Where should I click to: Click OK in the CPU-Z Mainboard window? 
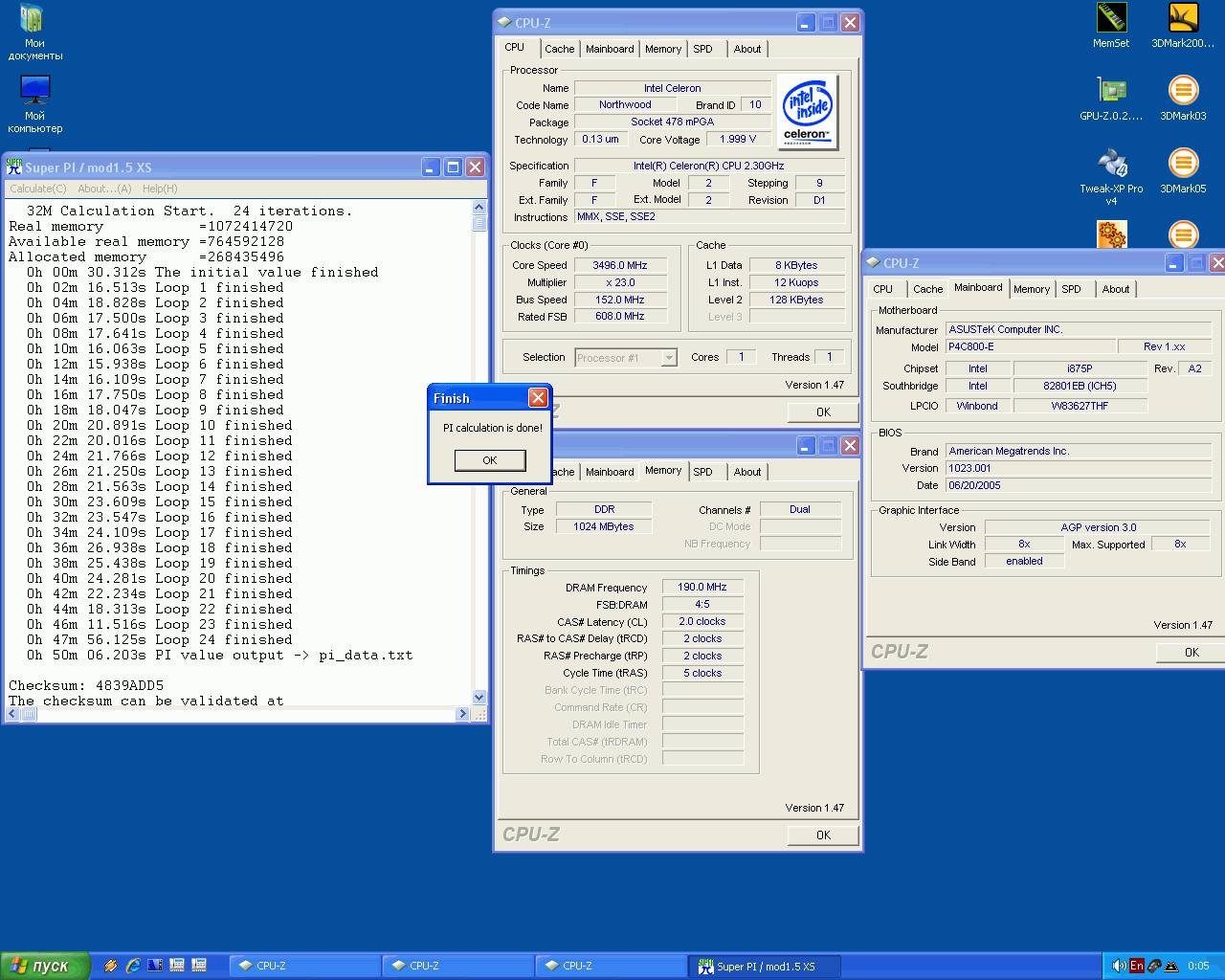point(1191,653)
